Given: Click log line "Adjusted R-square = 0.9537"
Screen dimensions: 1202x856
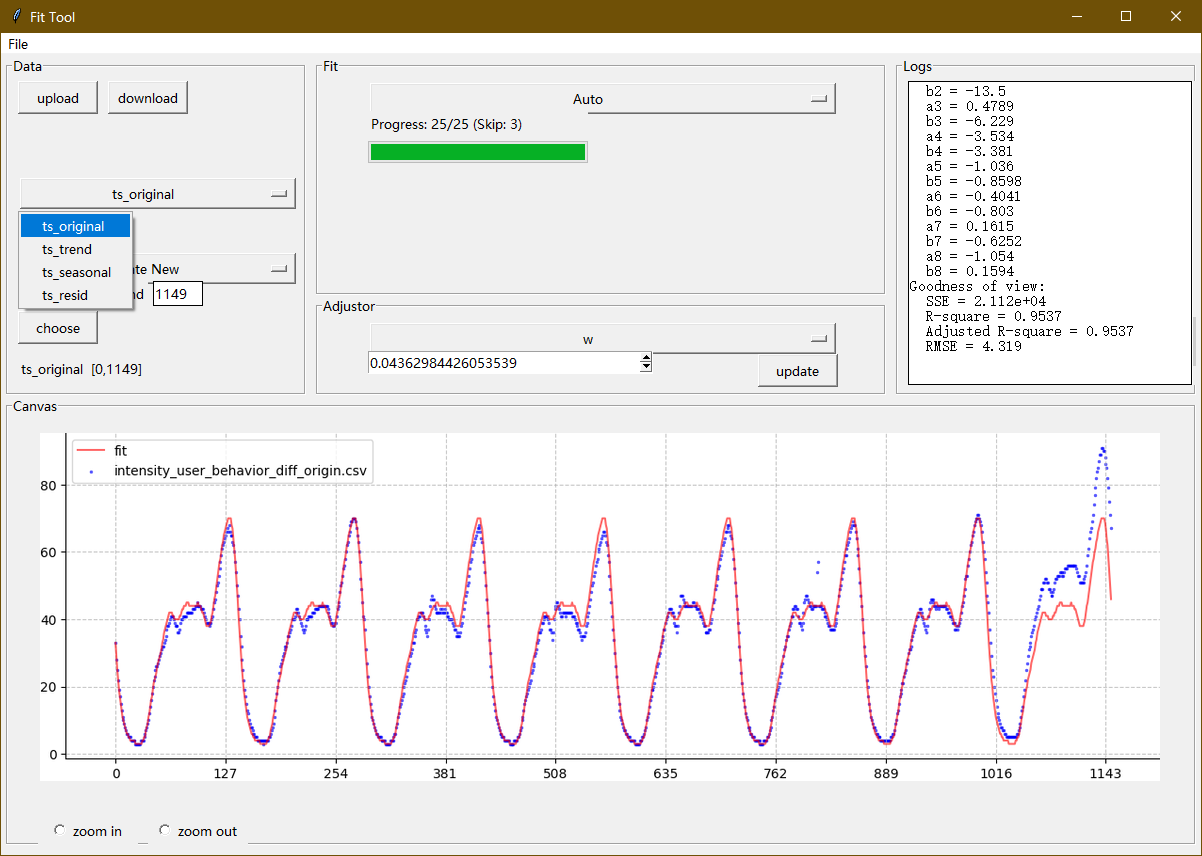Looking at the screenshot, I should coord(1029,331).
